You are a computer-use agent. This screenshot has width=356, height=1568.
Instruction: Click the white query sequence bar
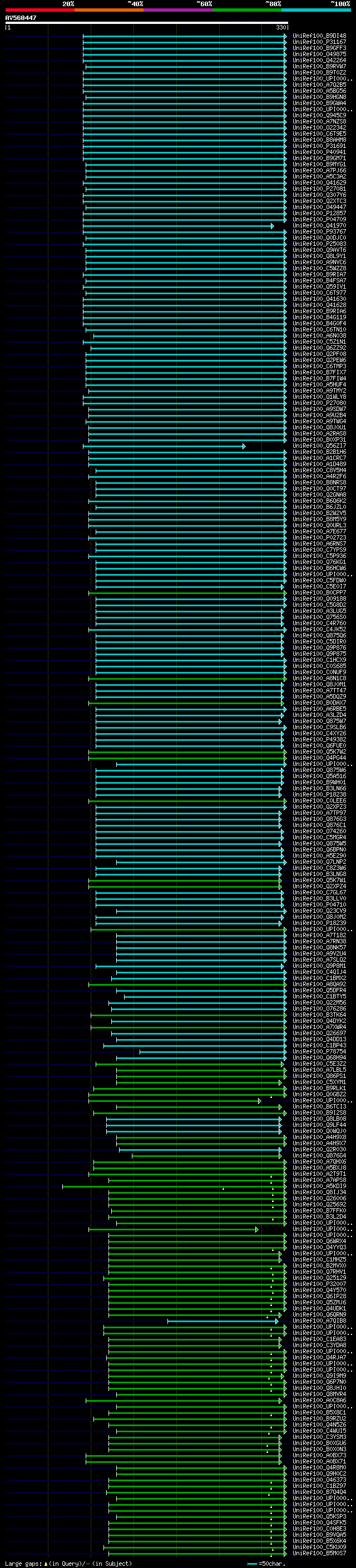pyautogui.click(x=147, y=22)
